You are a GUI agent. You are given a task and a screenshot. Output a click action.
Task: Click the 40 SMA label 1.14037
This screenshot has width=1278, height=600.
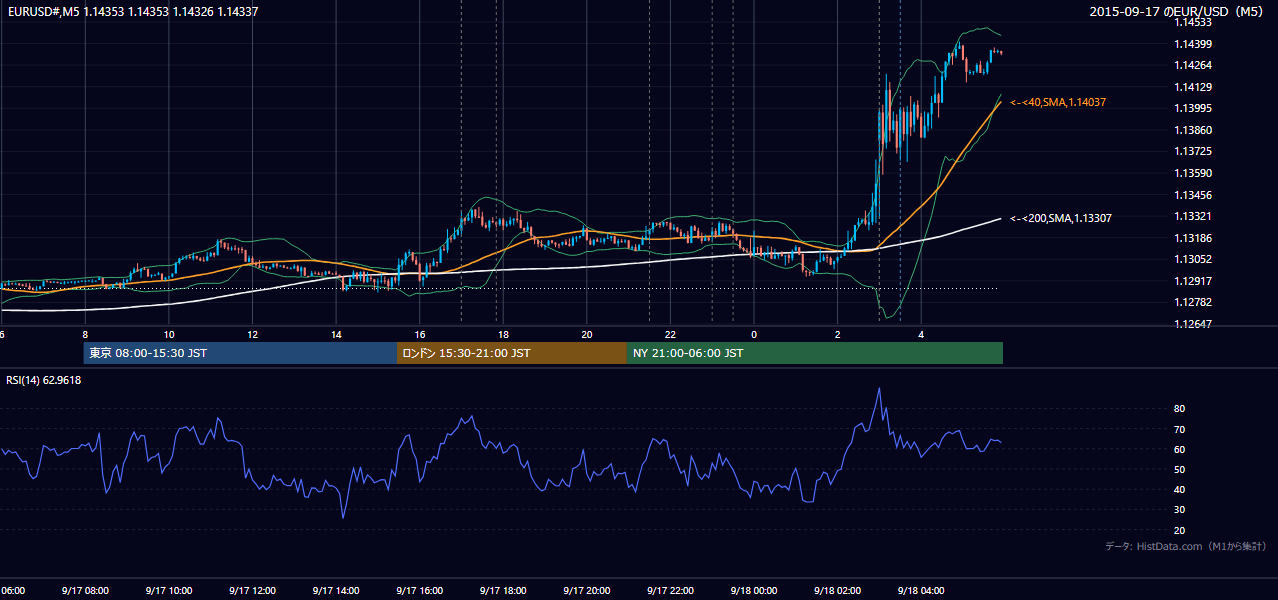click(1058, 102)
